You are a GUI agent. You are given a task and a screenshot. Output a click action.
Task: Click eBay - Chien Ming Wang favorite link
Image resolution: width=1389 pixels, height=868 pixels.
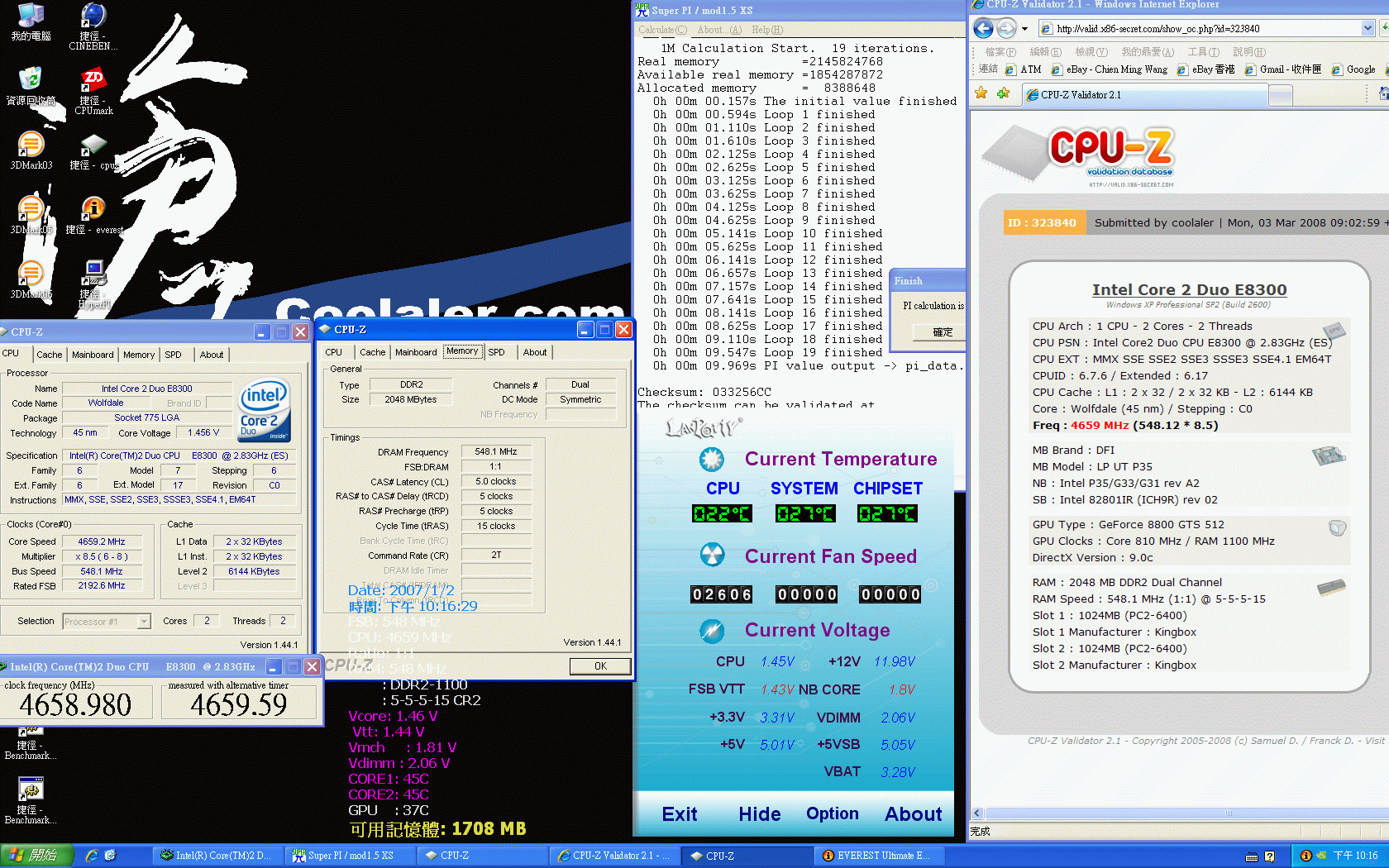click(1109, 70)
